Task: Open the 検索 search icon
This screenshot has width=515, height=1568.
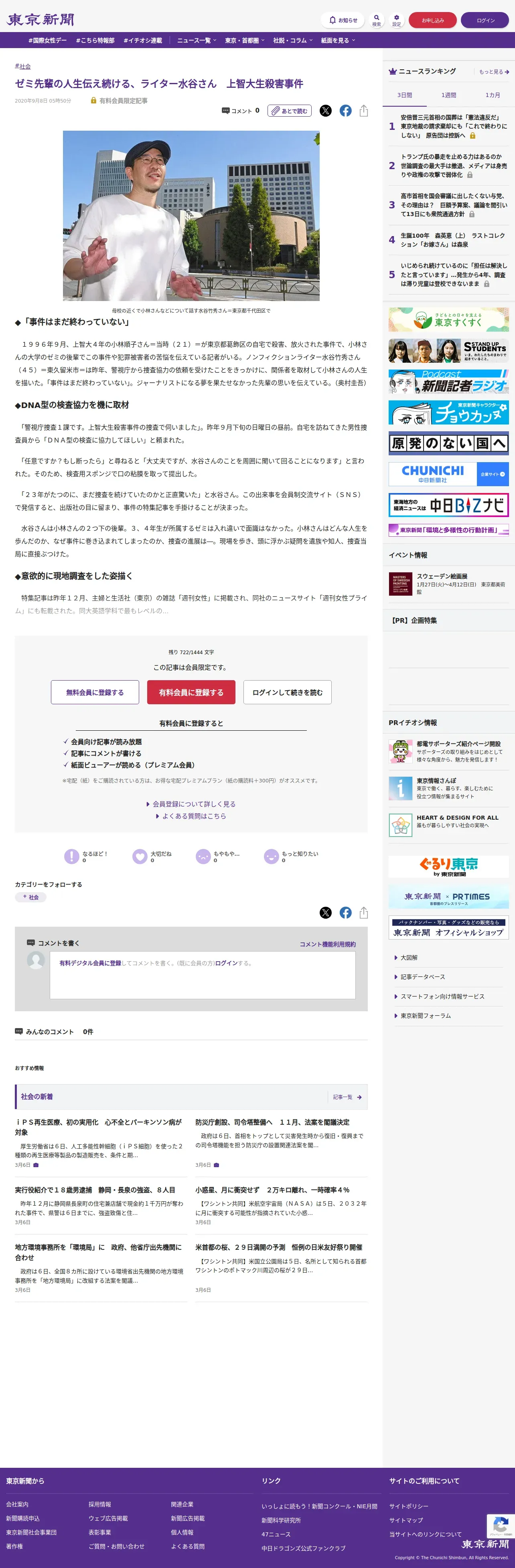Action: click(x=377, y=20)
